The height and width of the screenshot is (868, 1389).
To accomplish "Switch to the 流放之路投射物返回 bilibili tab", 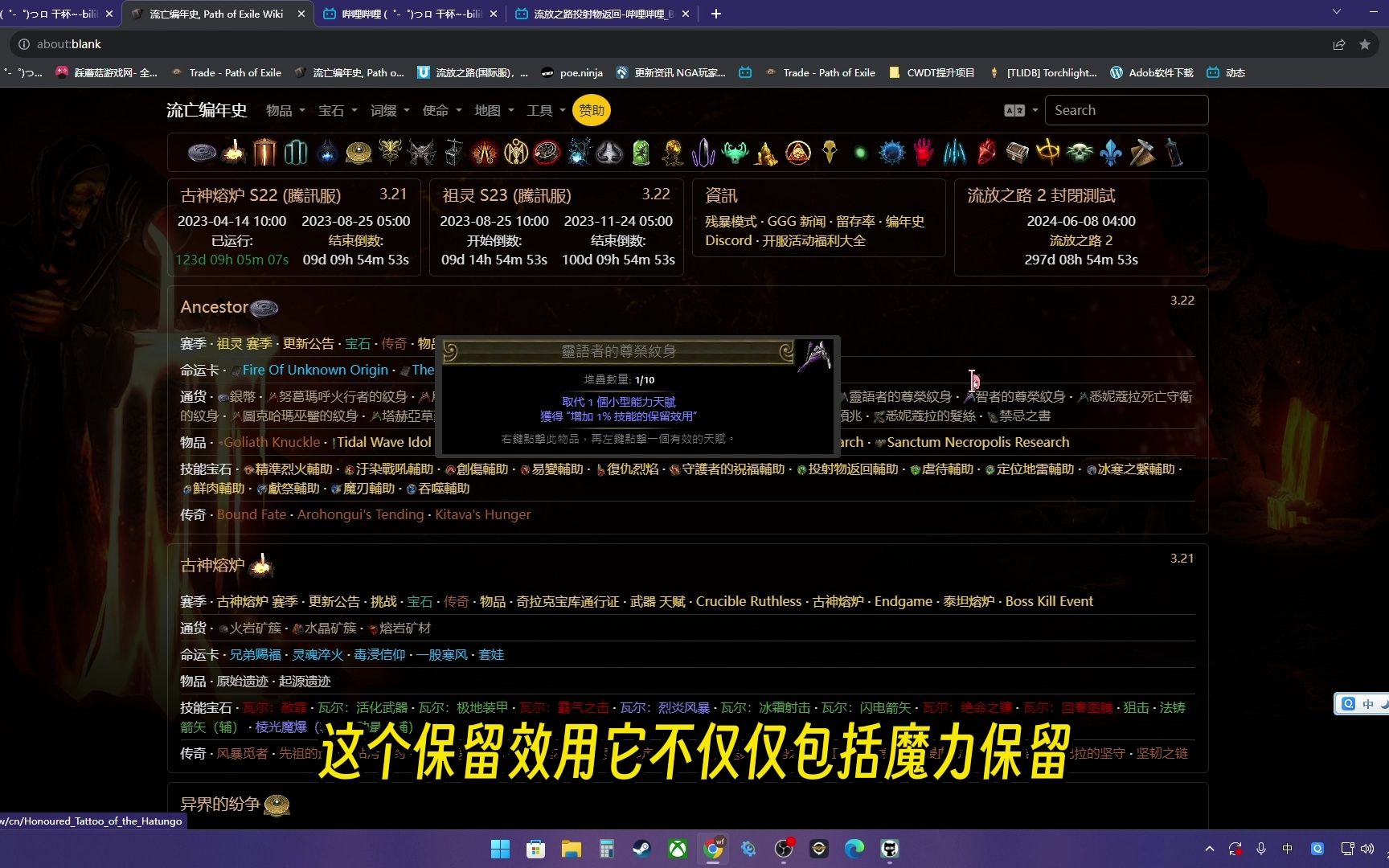I will (x=603, y=14).
